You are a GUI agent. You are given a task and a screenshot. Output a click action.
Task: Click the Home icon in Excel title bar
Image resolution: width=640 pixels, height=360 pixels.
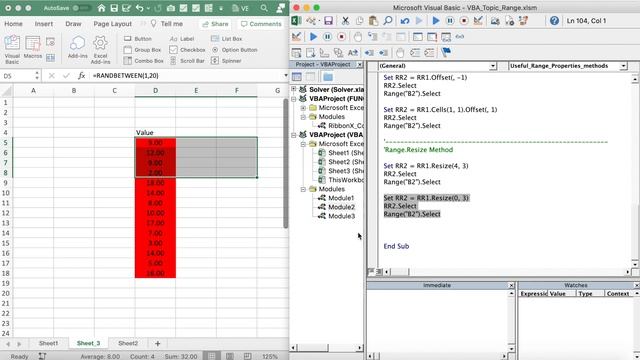pos(101,8)
